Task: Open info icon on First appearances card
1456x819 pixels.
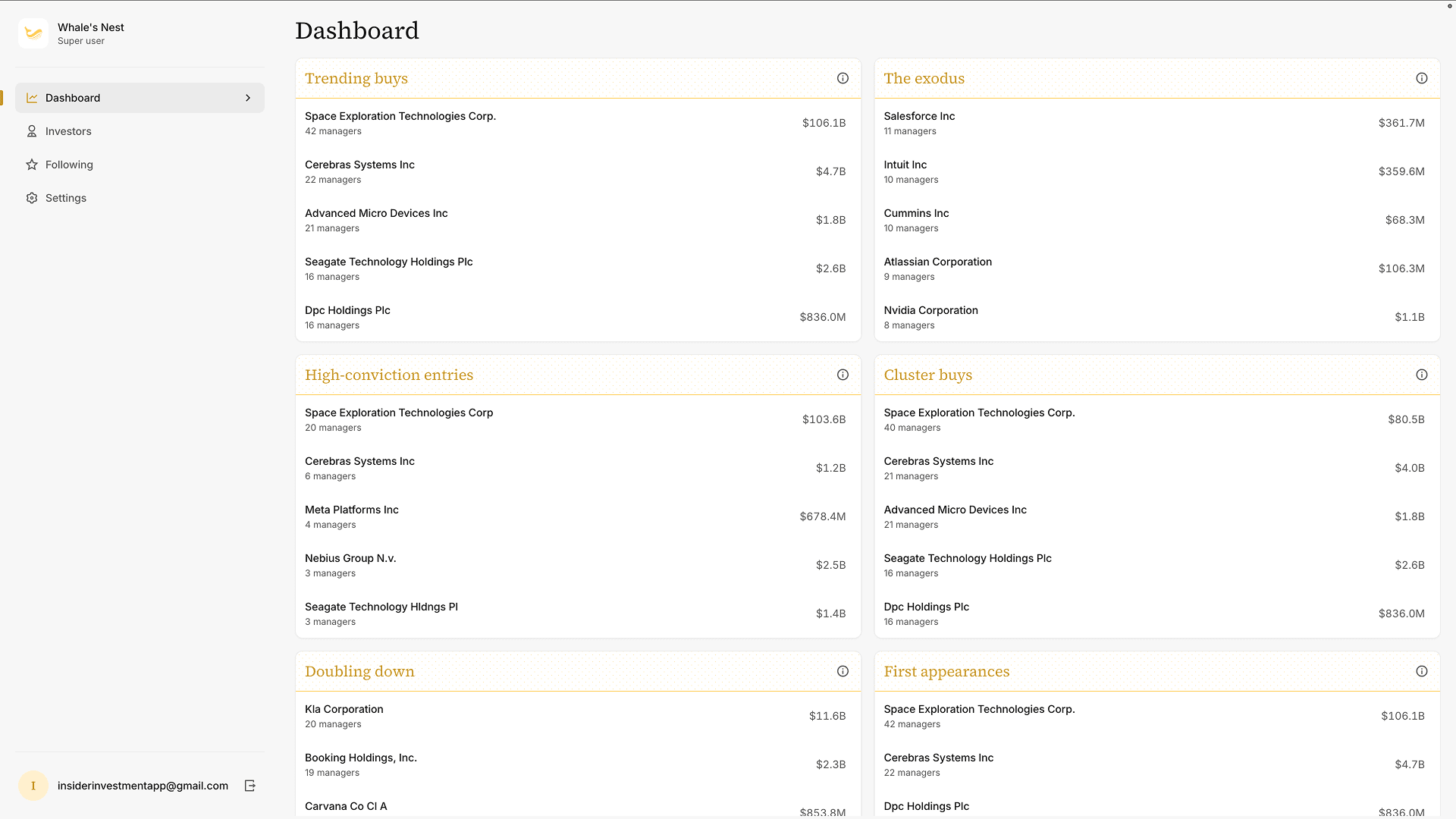Action: pyautogui.click(x=1422, y=671)
